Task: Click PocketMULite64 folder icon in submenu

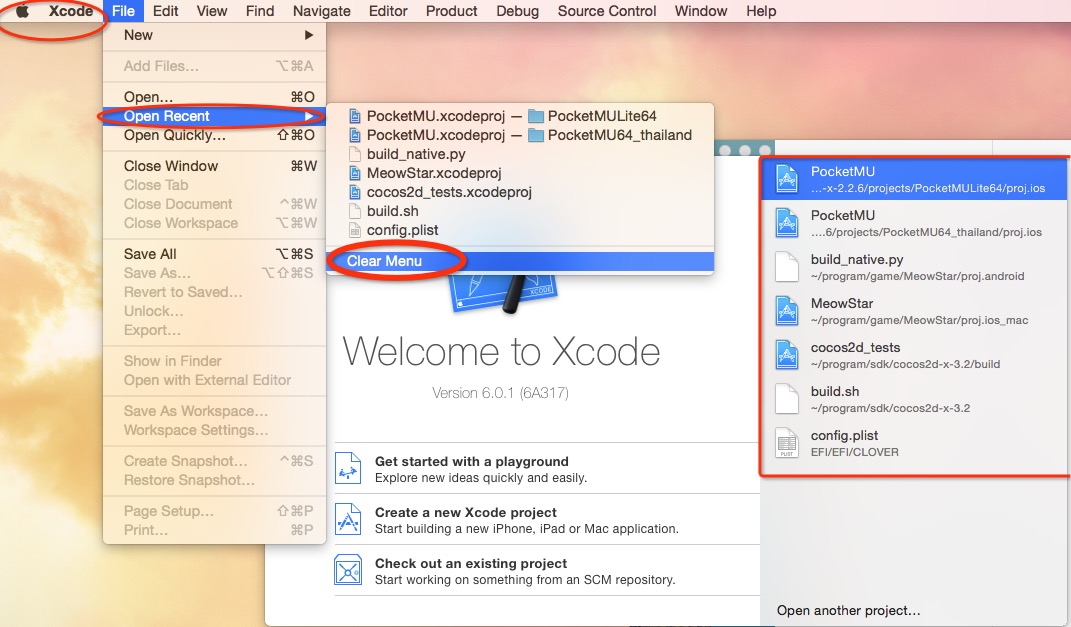Action: click(x=536, y=116)
